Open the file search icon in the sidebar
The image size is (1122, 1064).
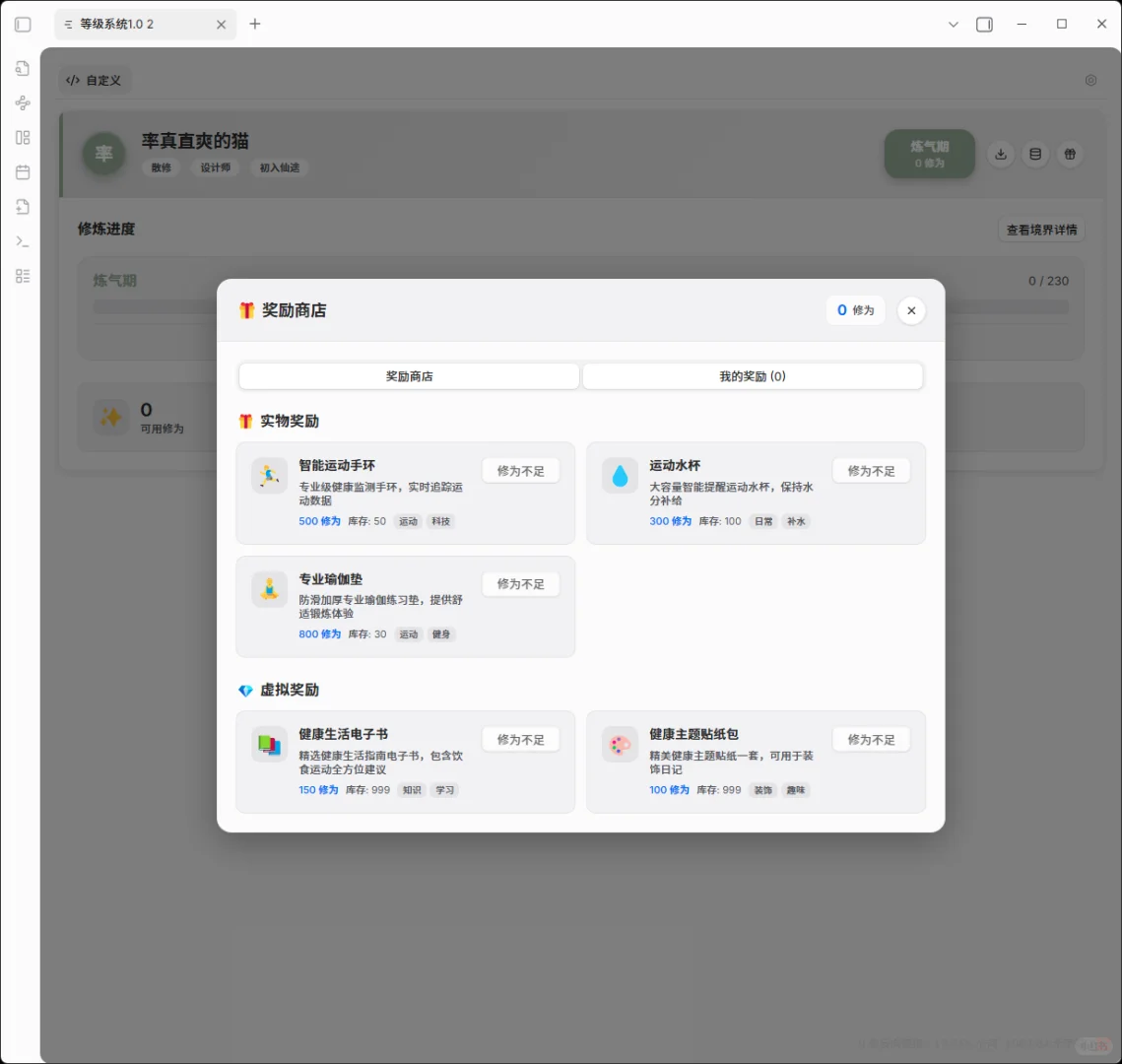click(x=22, y=68)
